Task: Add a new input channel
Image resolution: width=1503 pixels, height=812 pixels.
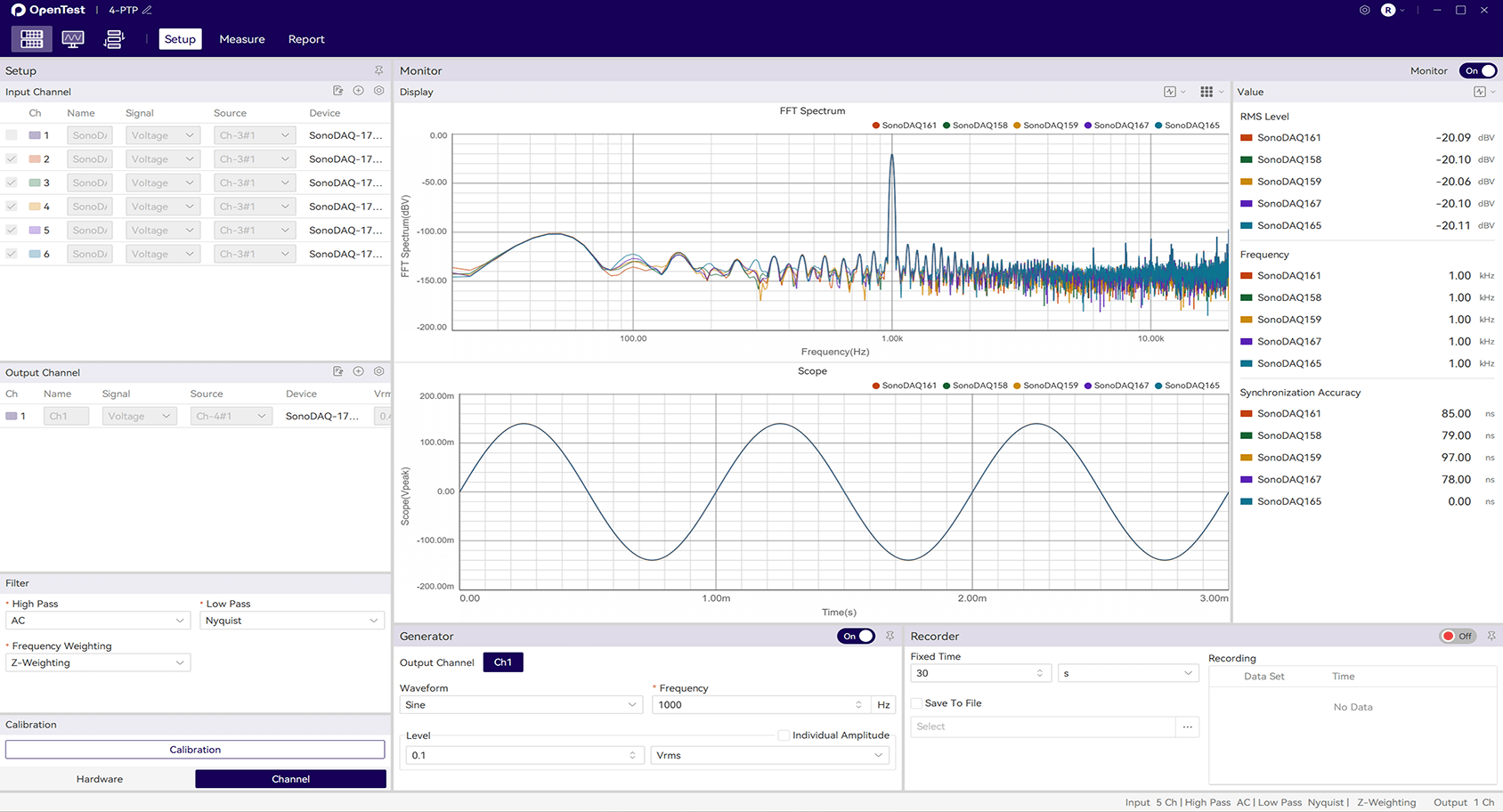Action: (358, 91)
